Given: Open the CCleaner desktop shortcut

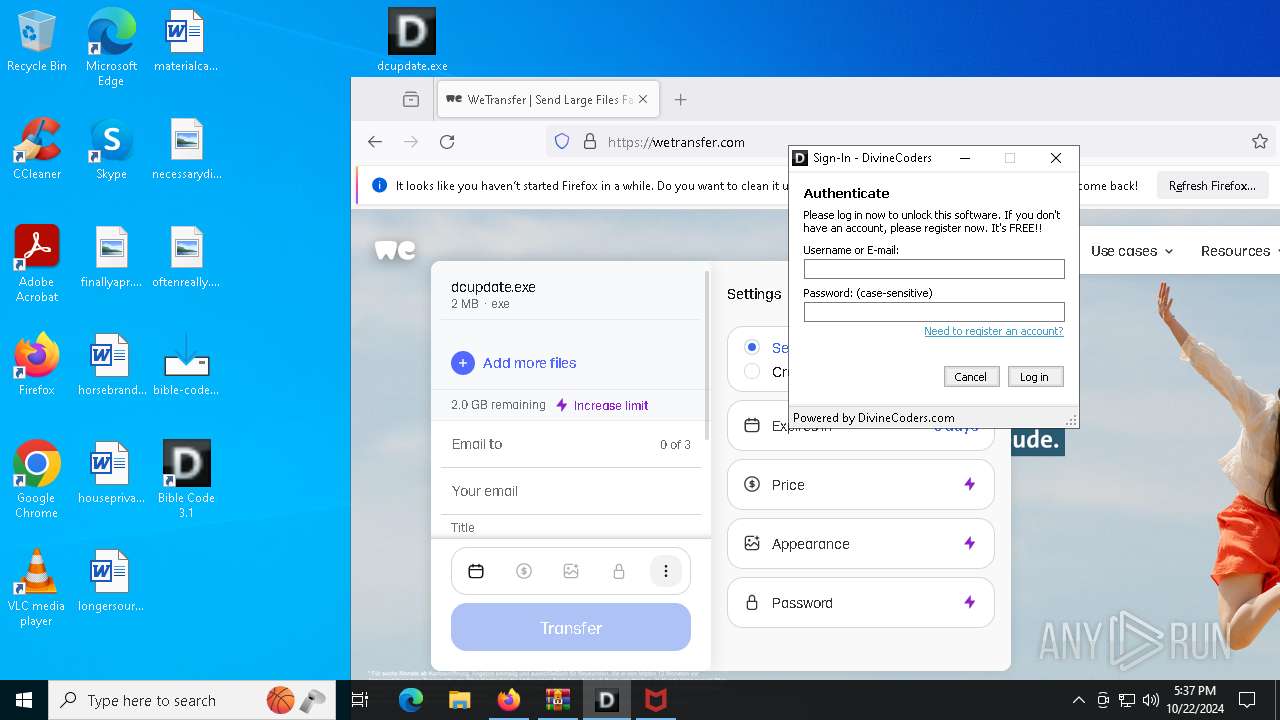Looking at the screenshot, I should [x=37, y=149].
